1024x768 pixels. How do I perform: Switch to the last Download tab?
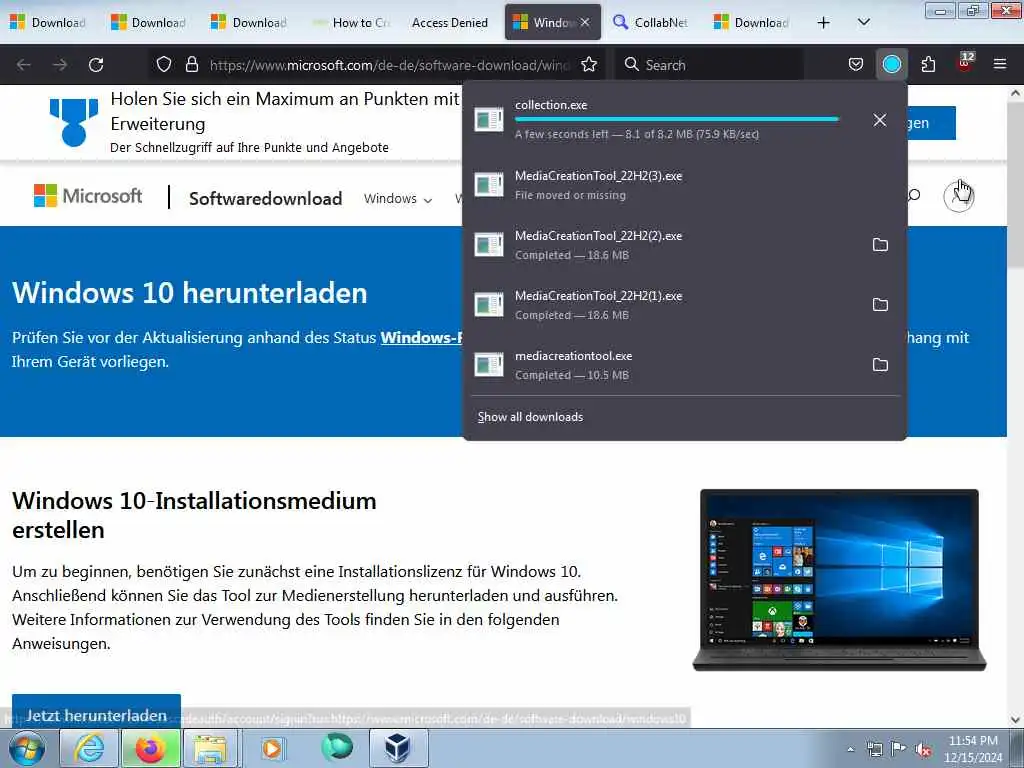(x=751, y=23)
